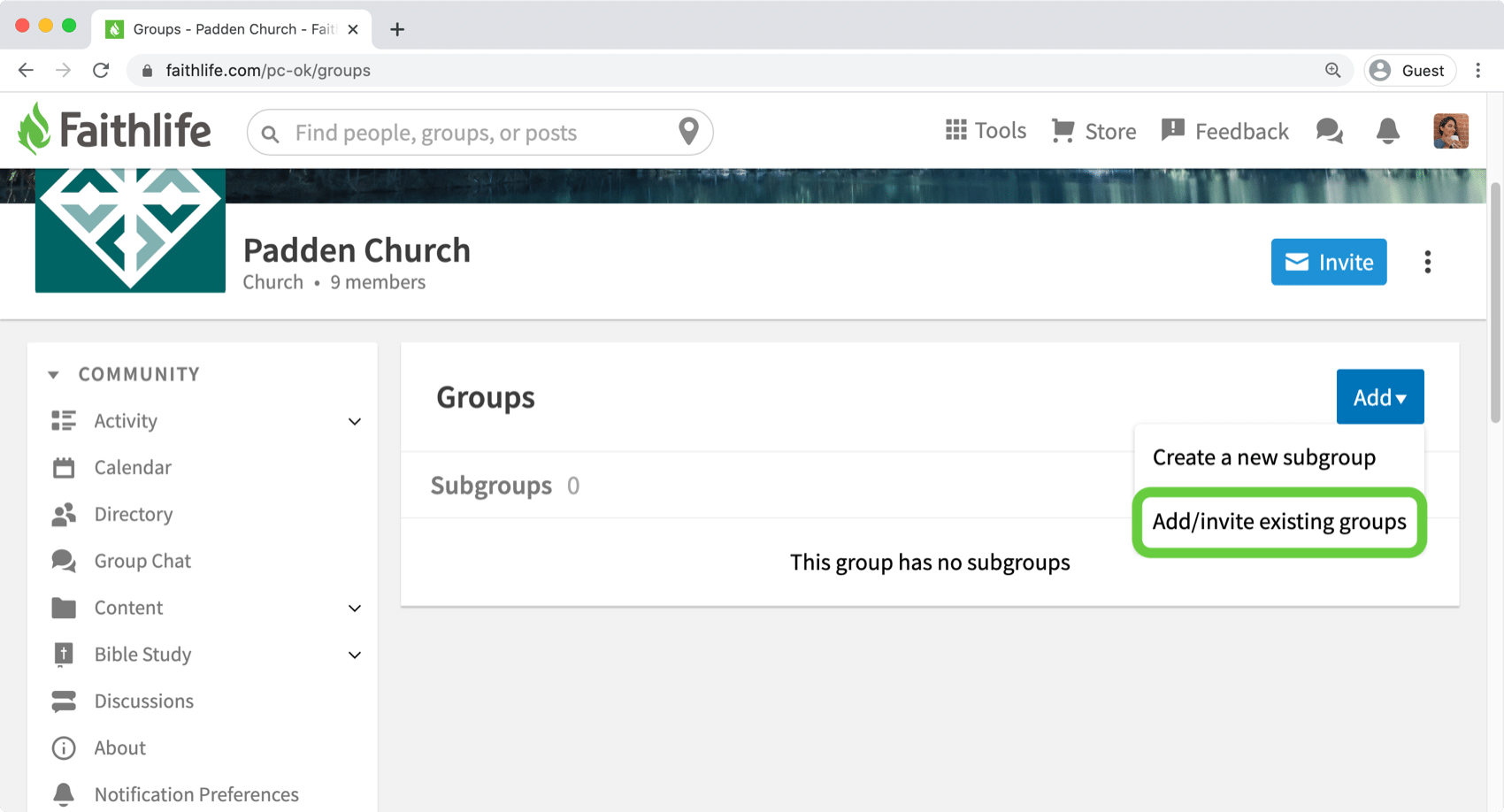Expand the Content sidebar section
Image resolution: width=1504 pixels, height=812 pixels.
354,608
